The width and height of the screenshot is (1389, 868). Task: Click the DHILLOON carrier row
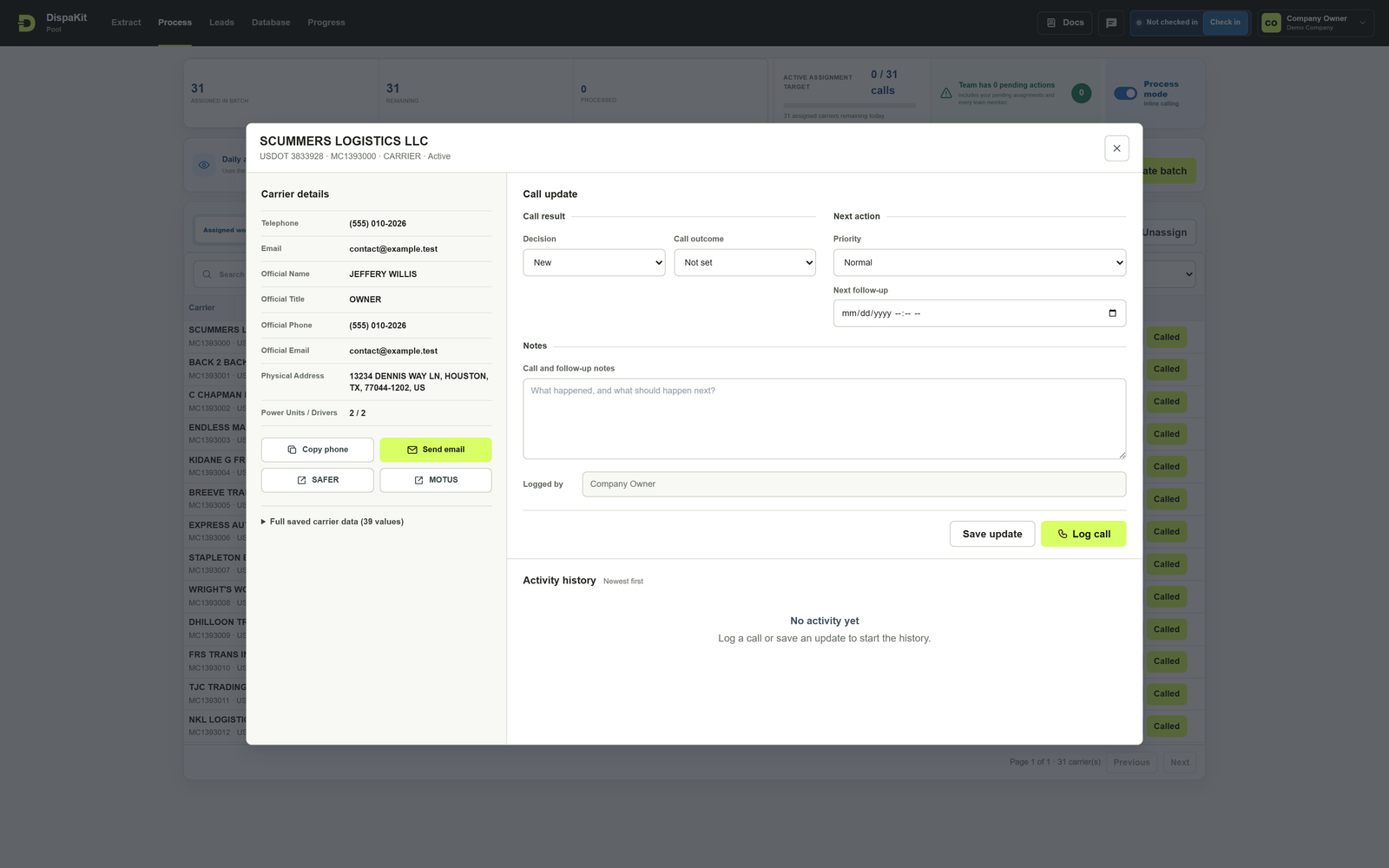pyautogui.click(x=217, y=628)
